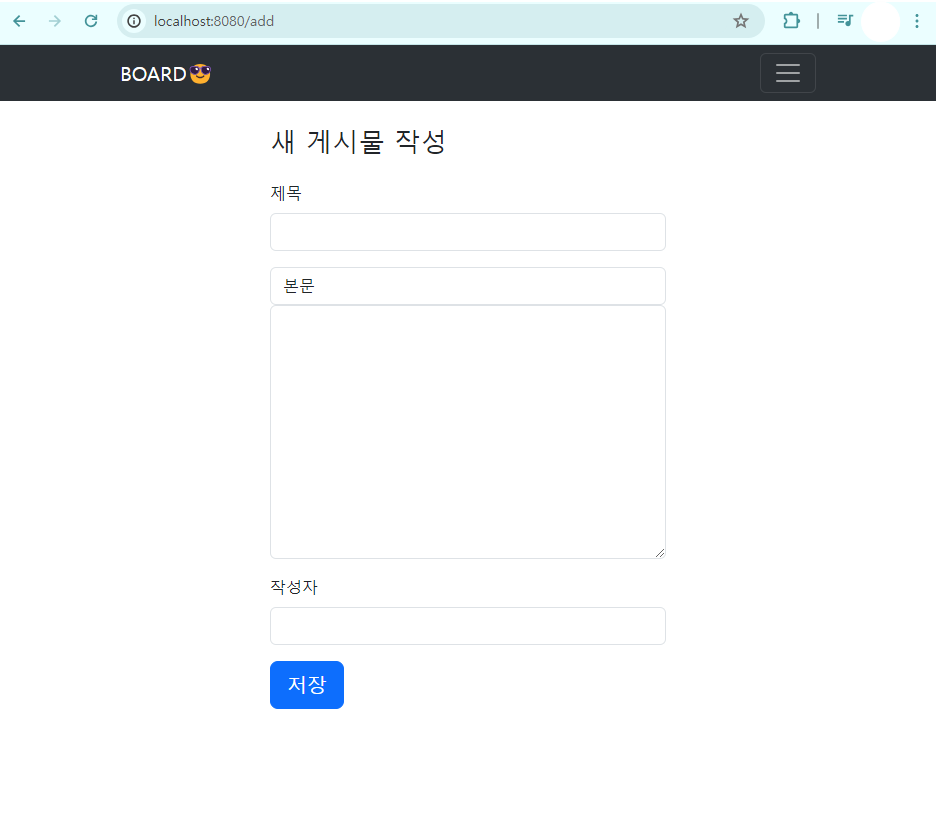Screen dimensions: 936x821
Task: Click the browser forward arrow
Action: (x=55, y=21)
